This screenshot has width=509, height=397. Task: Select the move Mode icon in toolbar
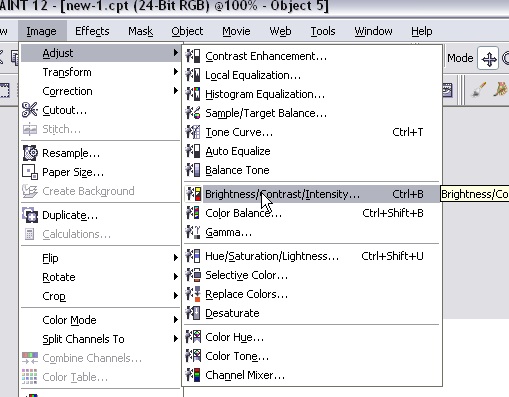click(488, 58)
